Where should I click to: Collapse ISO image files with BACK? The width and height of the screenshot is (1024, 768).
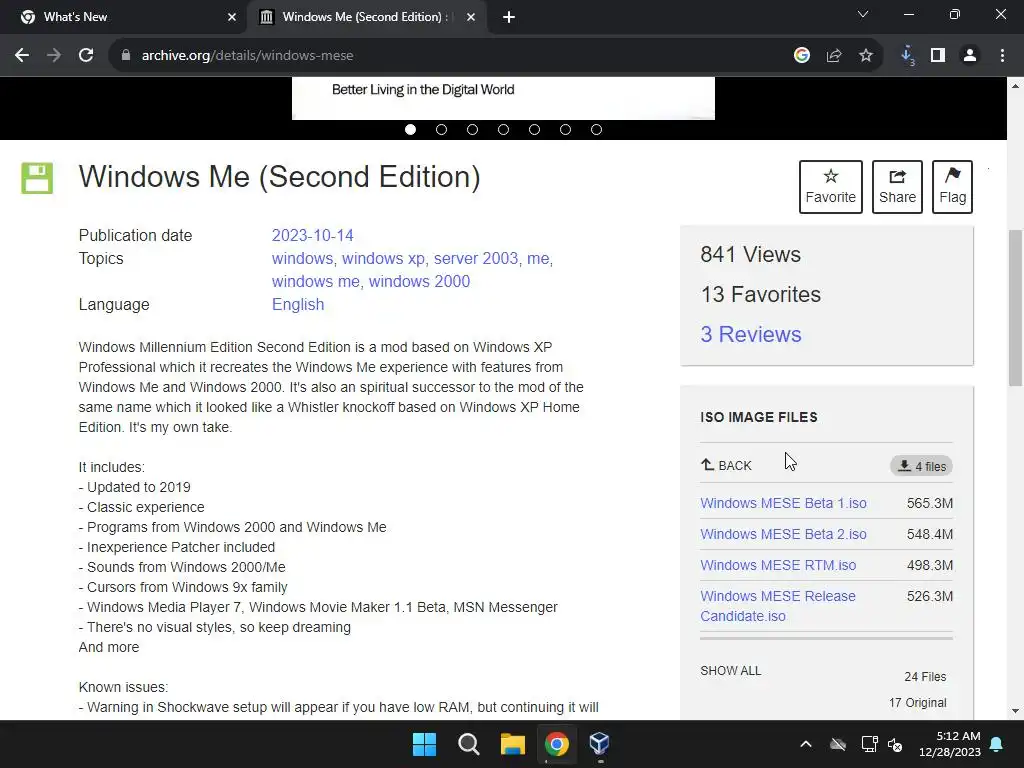(726, 466)
